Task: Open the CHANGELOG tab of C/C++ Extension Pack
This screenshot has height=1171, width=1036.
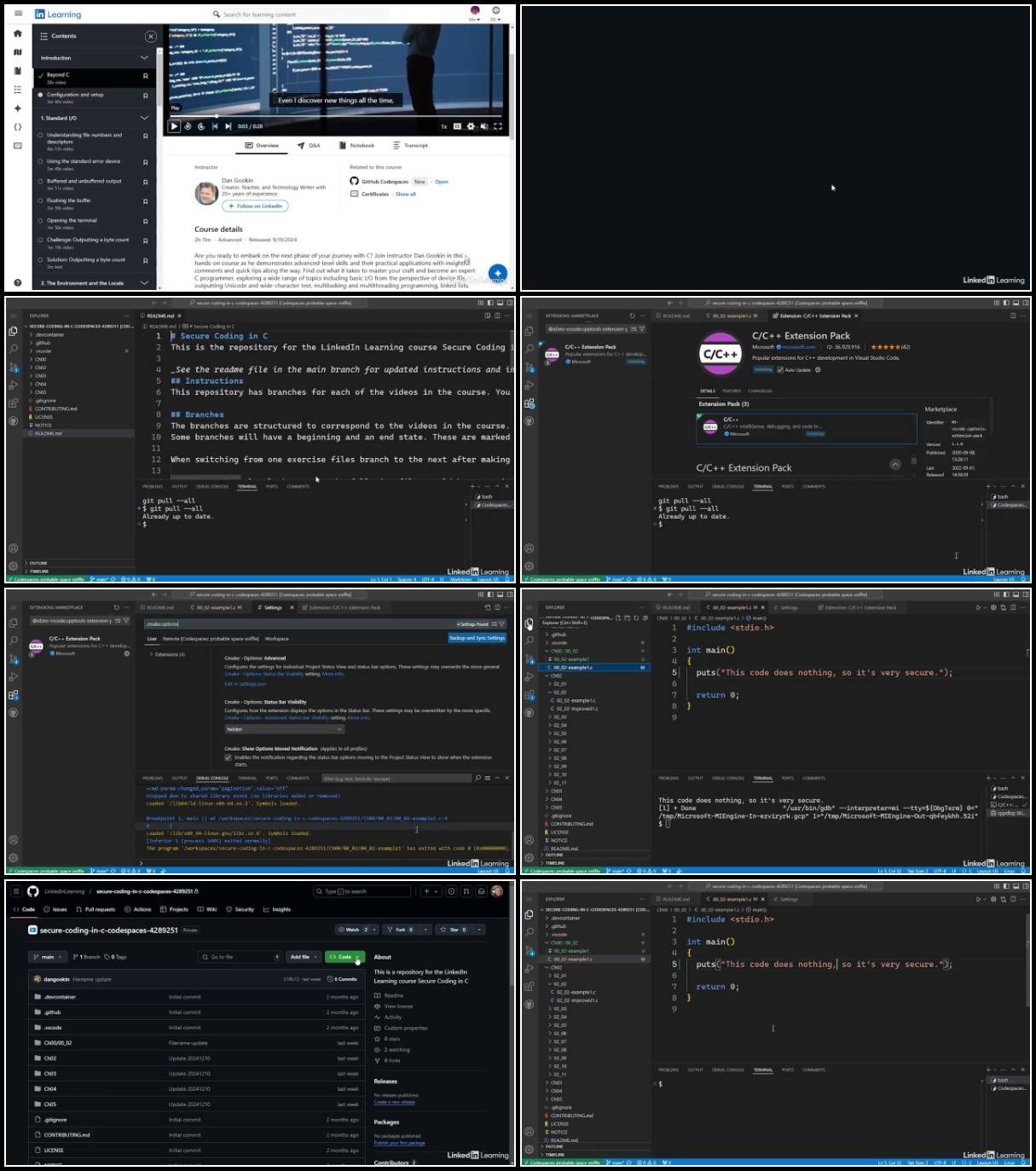Action: (x=760, y=391)
